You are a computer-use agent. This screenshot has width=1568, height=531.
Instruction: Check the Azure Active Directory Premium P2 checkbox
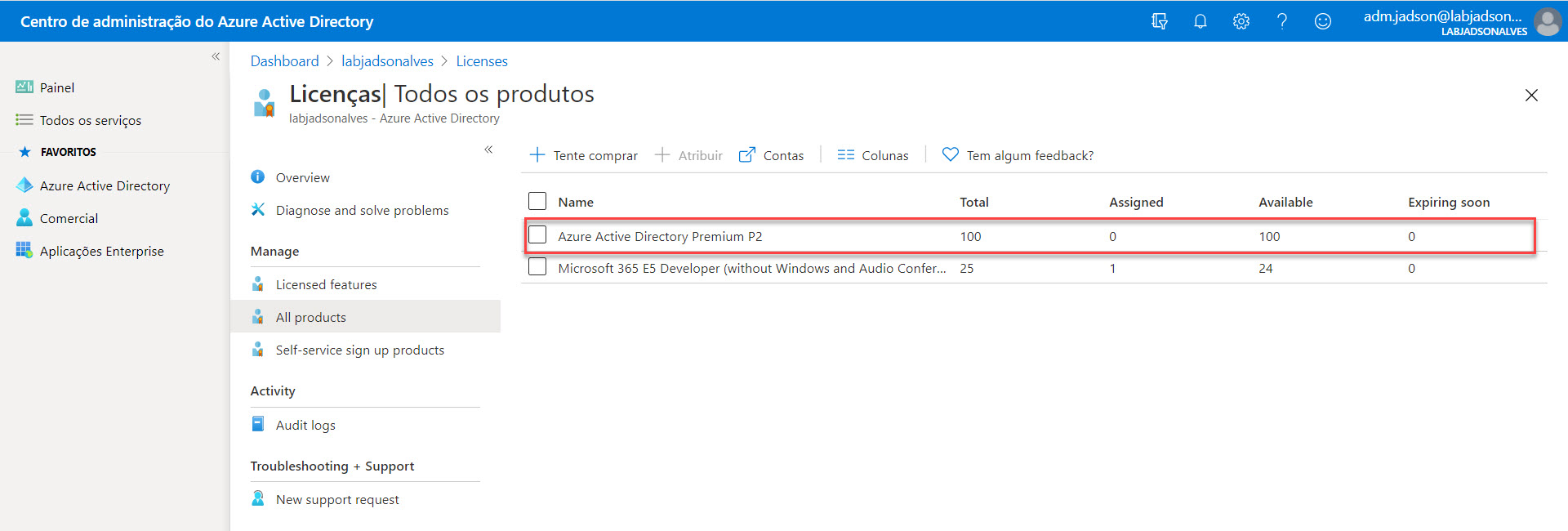[x=537, y=235]
